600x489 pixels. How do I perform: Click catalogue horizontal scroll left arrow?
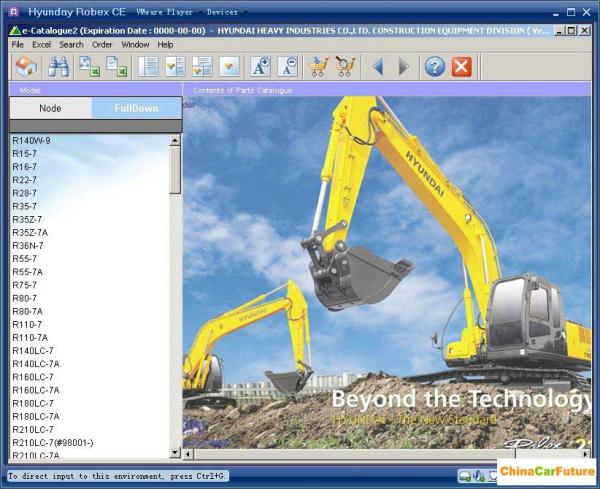tap(188, 454)
